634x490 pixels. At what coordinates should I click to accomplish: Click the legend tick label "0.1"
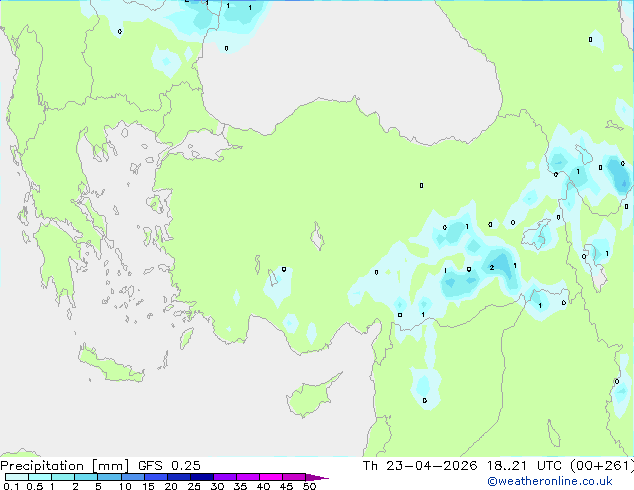(11, 486)
